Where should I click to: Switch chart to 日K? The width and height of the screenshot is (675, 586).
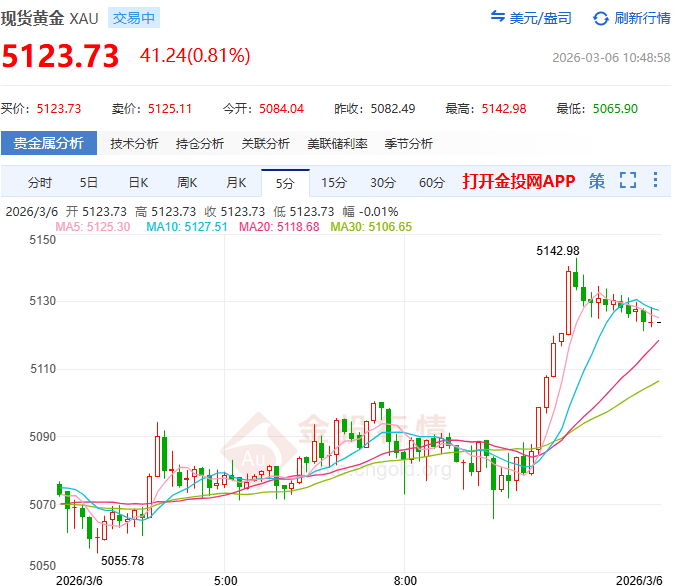pyautogui.click(x=138, y=183)
